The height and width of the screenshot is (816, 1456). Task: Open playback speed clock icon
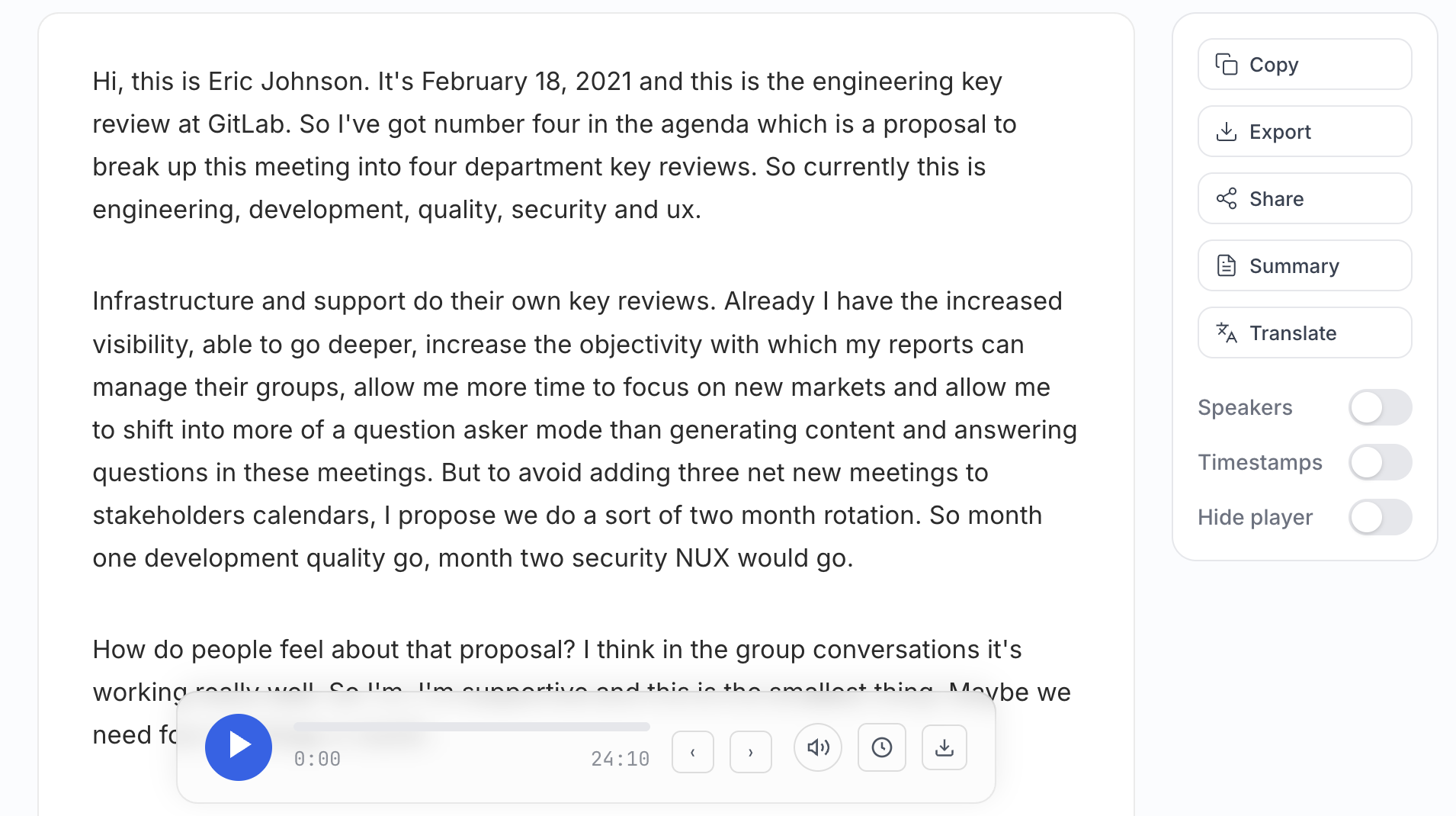coord(882,747)
